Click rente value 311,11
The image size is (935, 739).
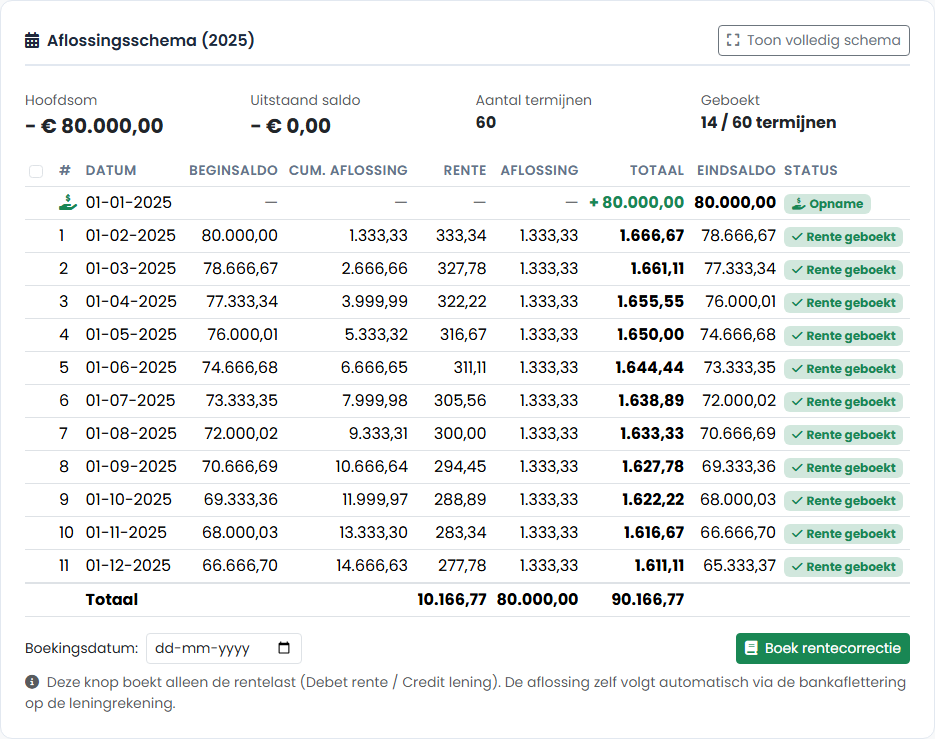tap(470, 367)
